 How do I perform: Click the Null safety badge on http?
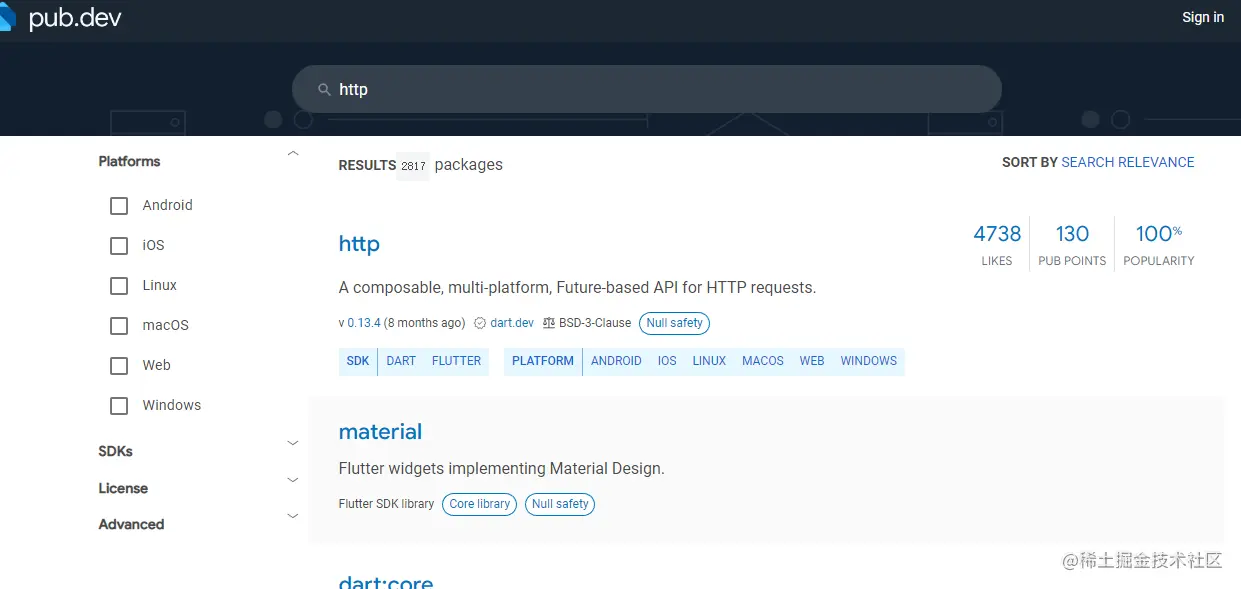tap(674, 323)
